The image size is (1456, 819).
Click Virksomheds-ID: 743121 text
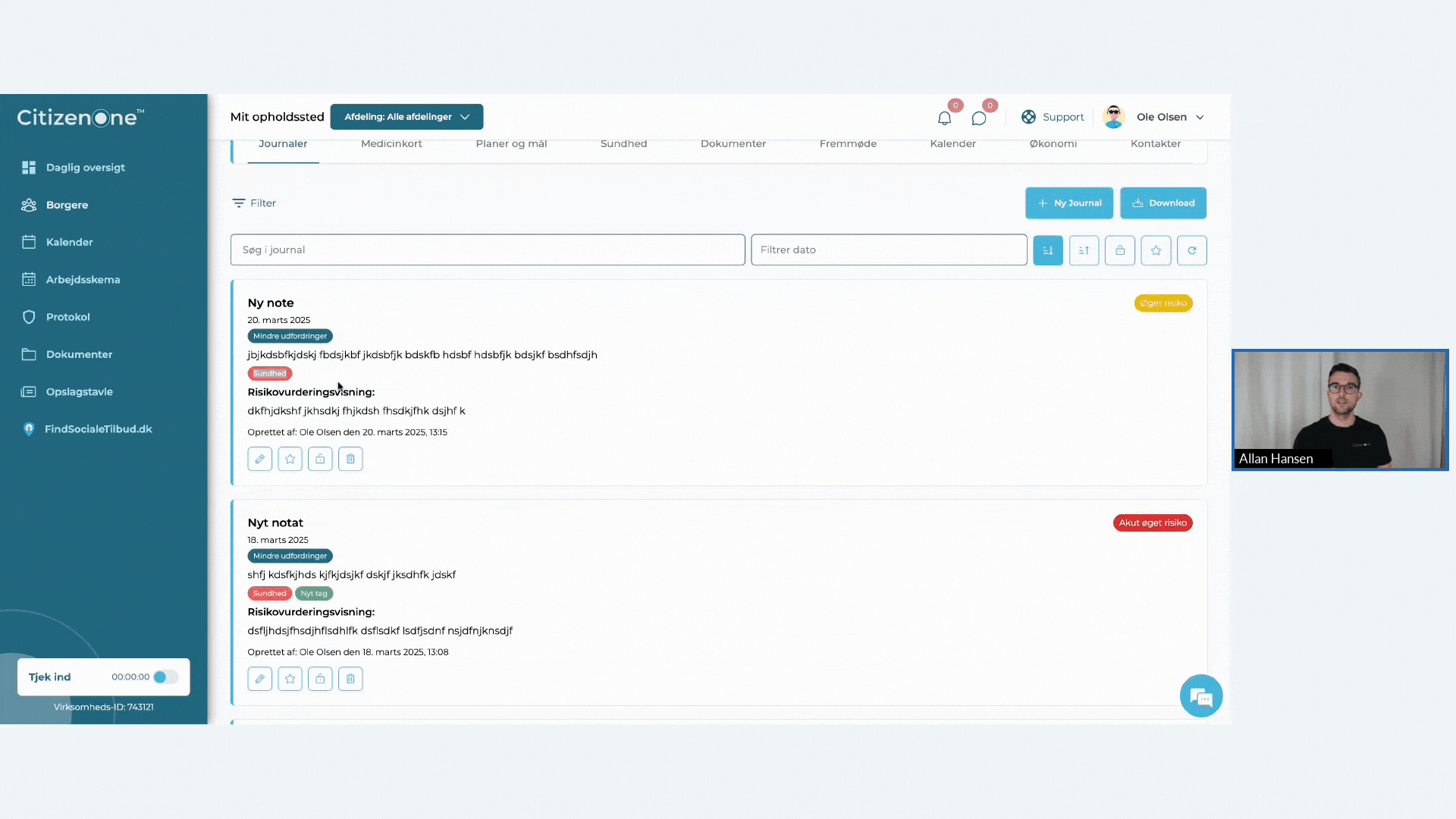[103, 707]
